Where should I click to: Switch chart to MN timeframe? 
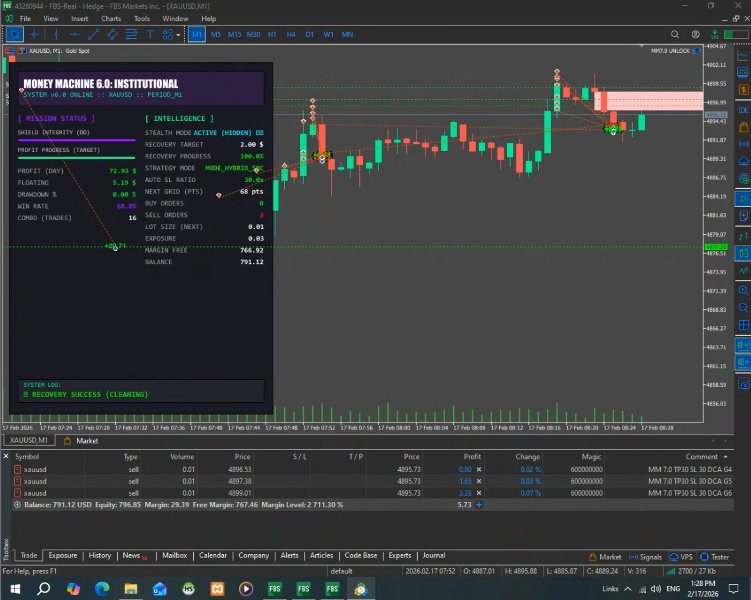347,34
